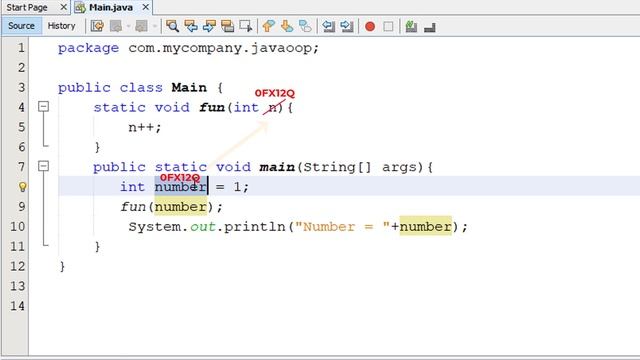The height and width of the screenshot is (360, 640).
Task: Click 'String[] args' parameter text
Action: [x=363, y=167]
